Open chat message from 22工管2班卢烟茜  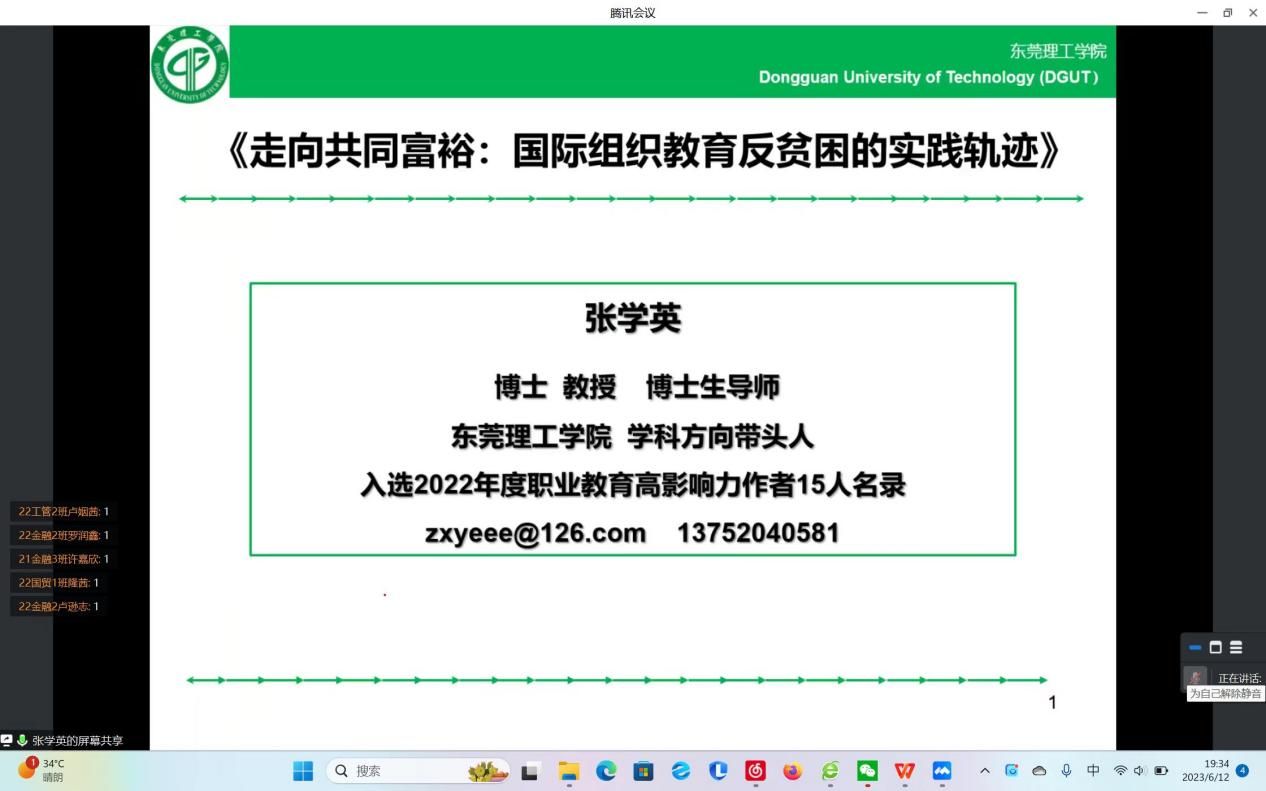[63, 512]
